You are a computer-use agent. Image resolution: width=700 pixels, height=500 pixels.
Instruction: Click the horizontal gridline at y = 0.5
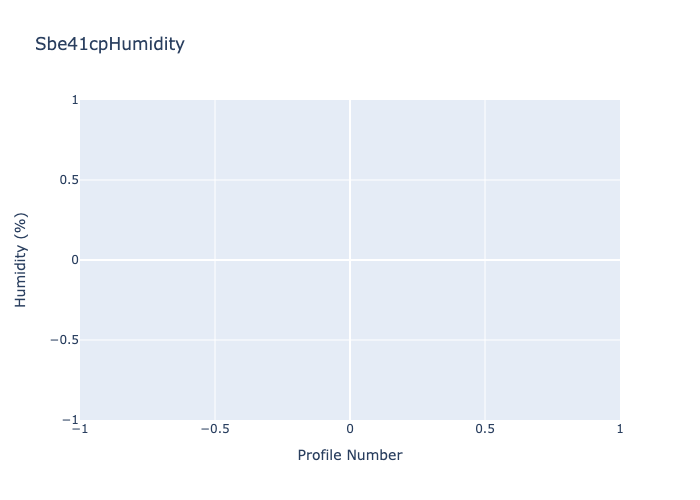[x=280, y=180]
